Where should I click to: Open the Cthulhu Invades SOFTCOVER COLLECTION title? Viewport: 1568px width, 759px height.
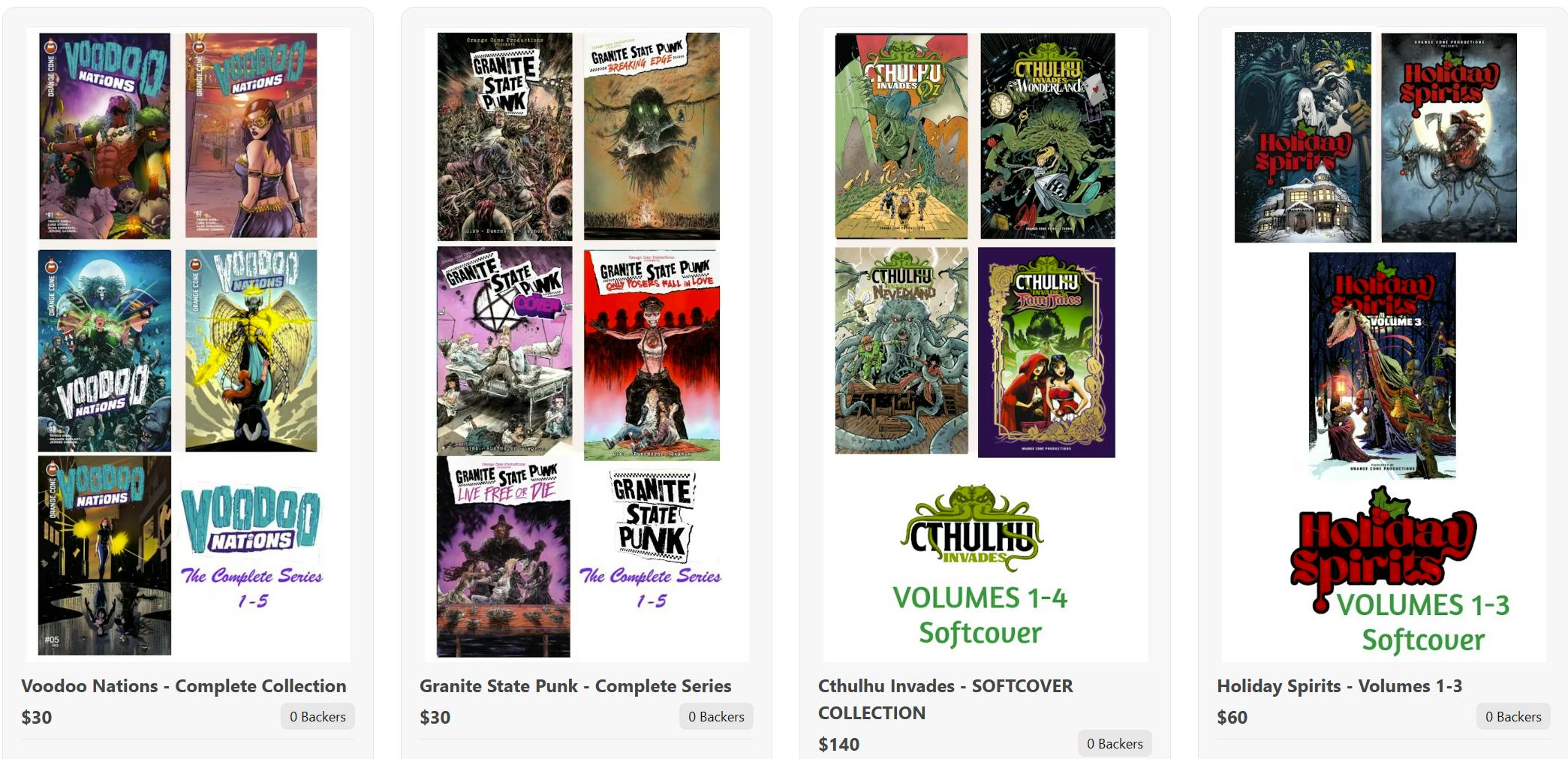click(946, 699)
